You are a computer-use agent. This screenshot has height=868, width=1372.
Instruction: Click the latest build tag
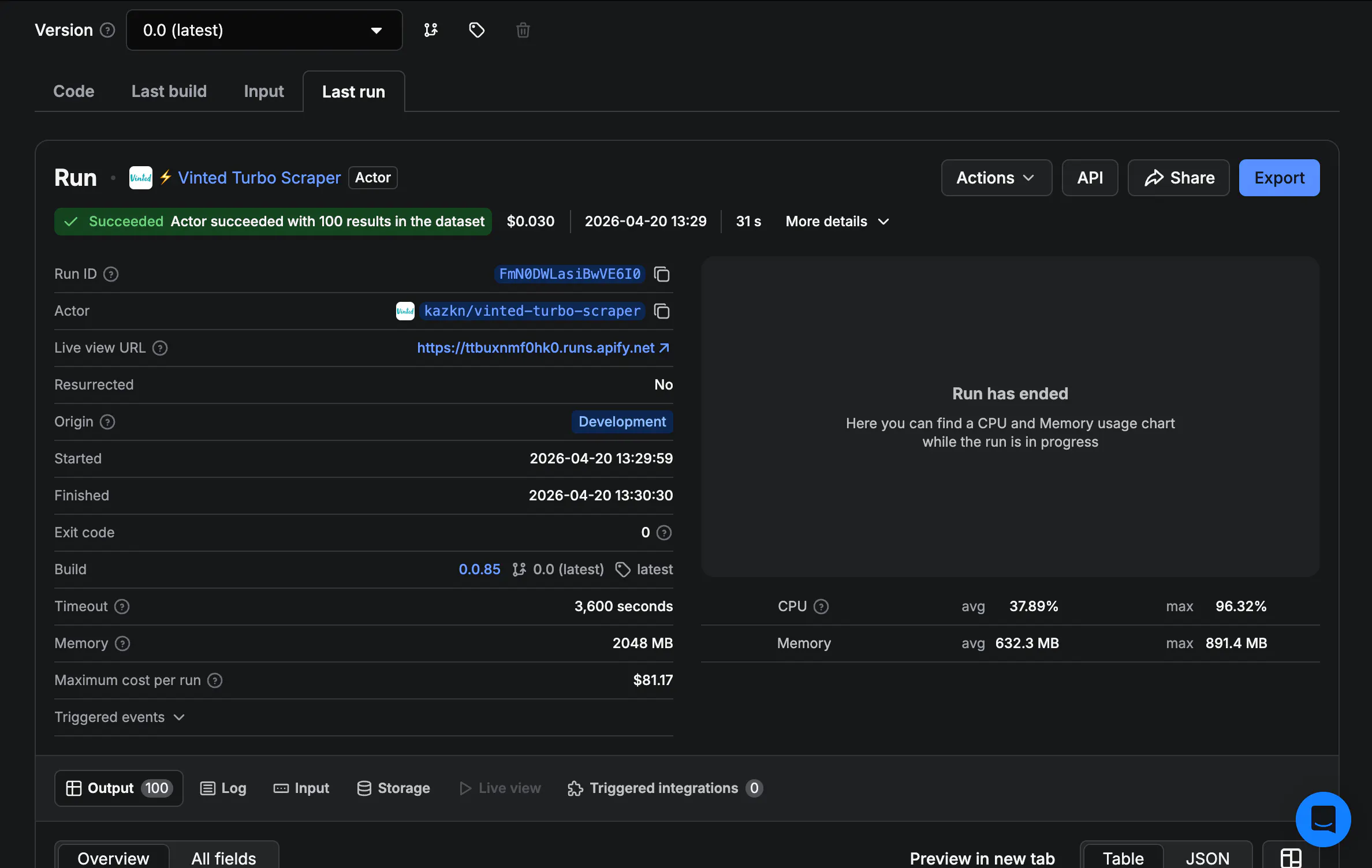pyautogui.click(x=644, y=570)
